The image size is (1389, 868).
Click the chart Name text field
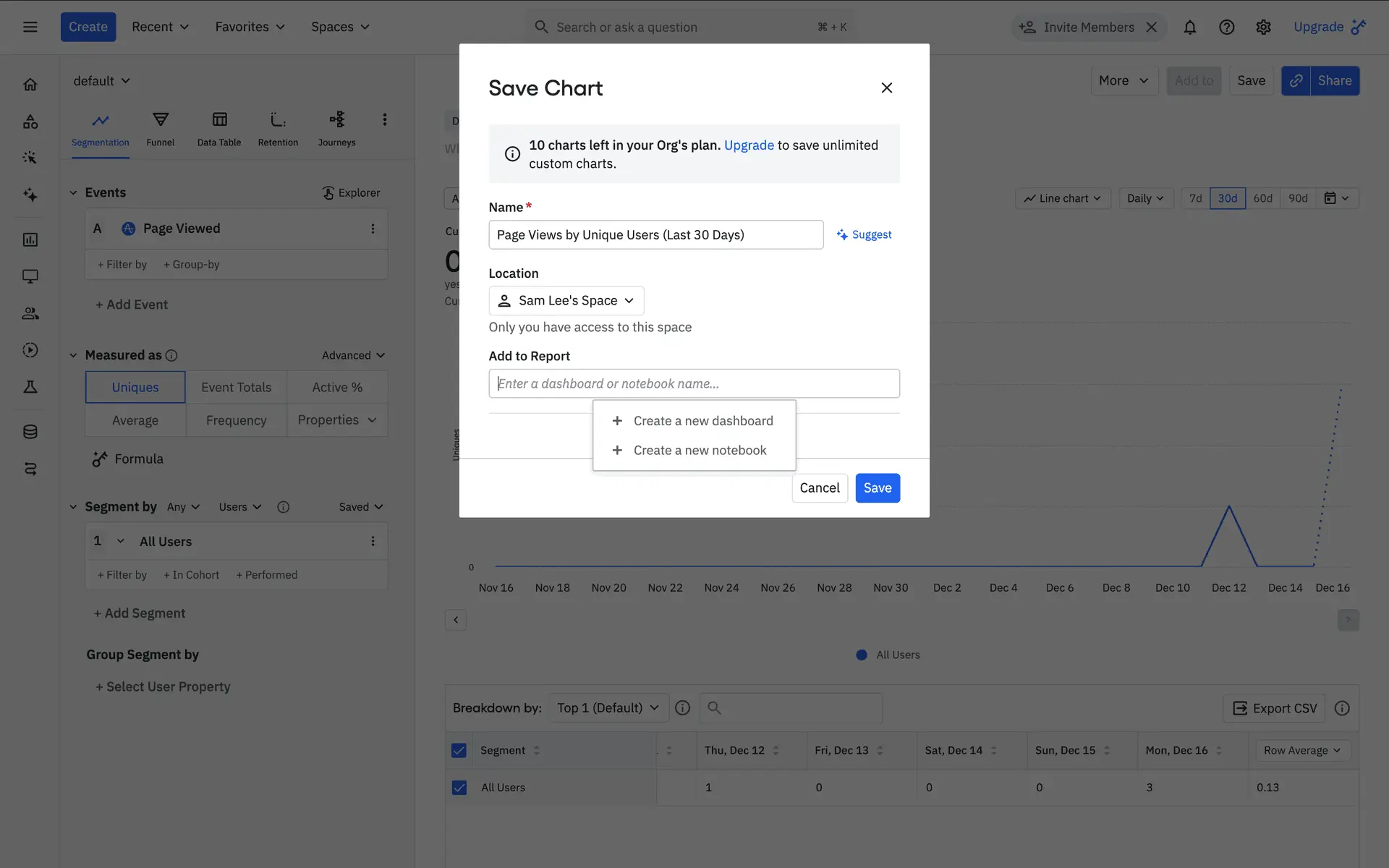click(x=655, y=235)
